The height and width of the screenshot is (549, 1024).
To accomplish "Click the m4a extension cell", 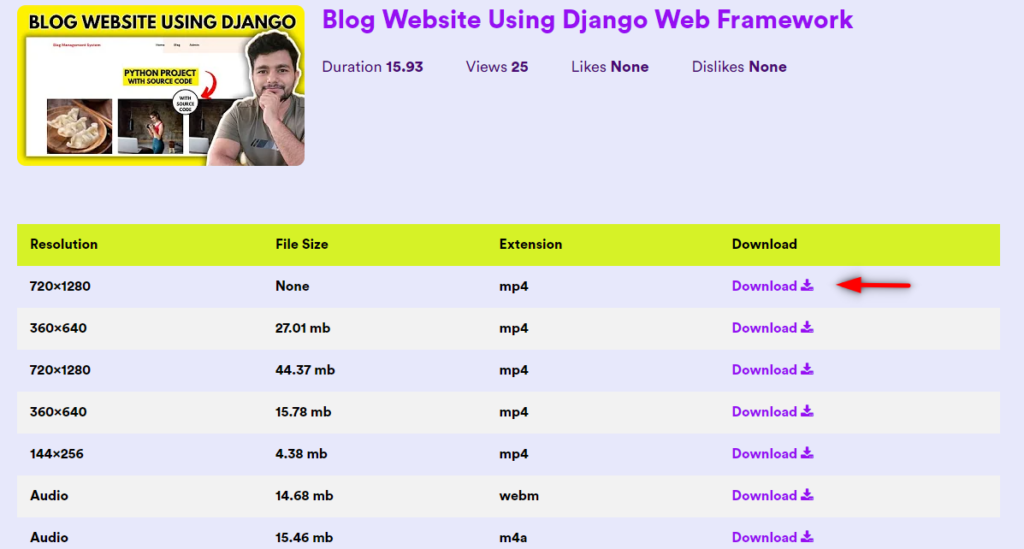I will (x=513, y=537).
